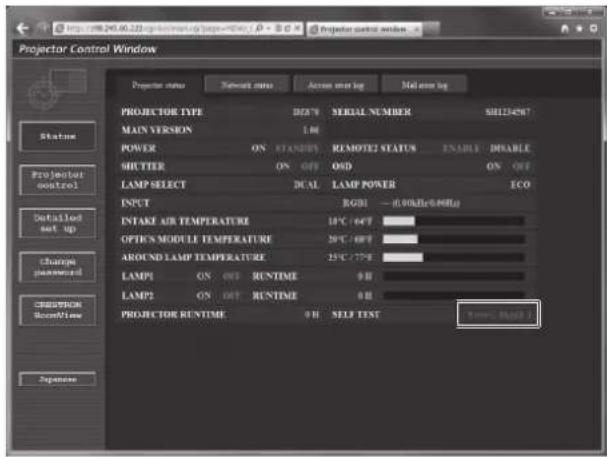Click the LAMP POWER value ECO
607x457 pixels.
pyautogui.click(x=520, y=185)
